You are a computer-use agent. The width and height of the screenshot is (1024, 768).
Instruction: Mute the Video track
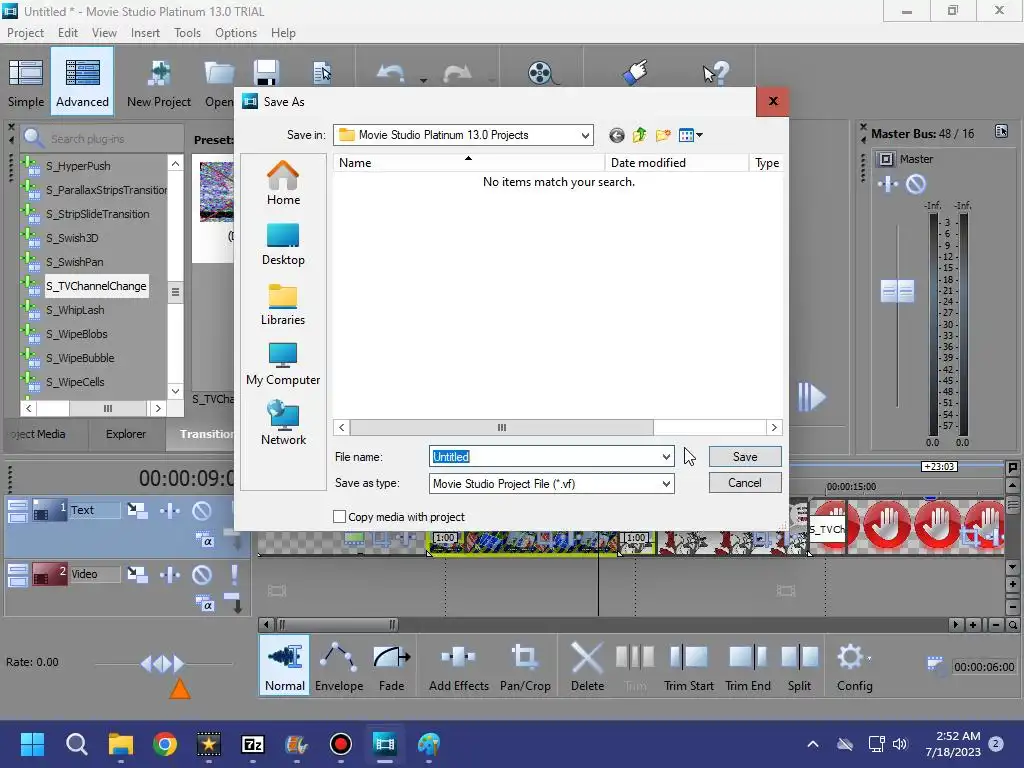tap(202, 574)
